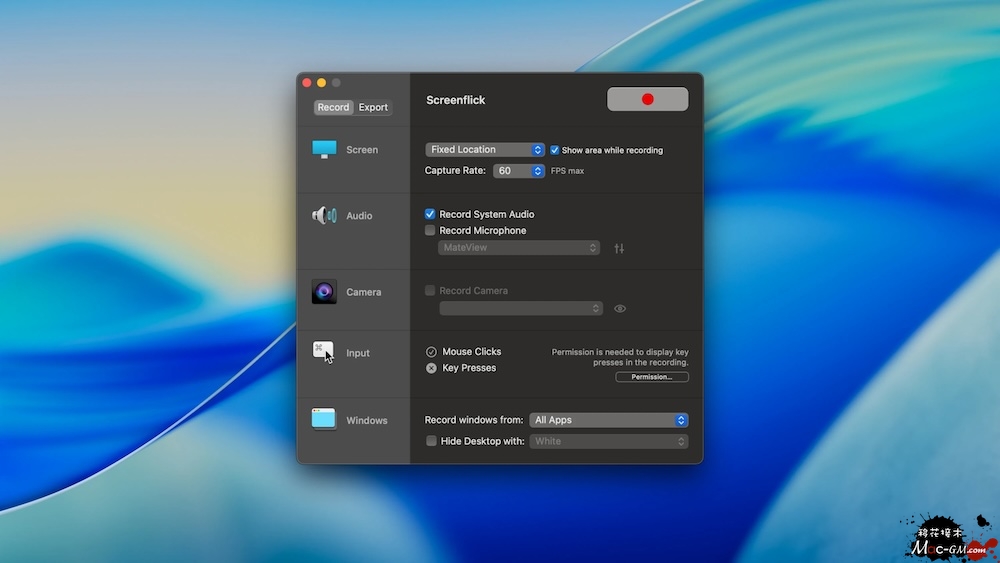Image resolution: width=1000 pixels, height=563 pixels.
Task: Click the Camera label in sidebar
Action: [x=364, y=292]
